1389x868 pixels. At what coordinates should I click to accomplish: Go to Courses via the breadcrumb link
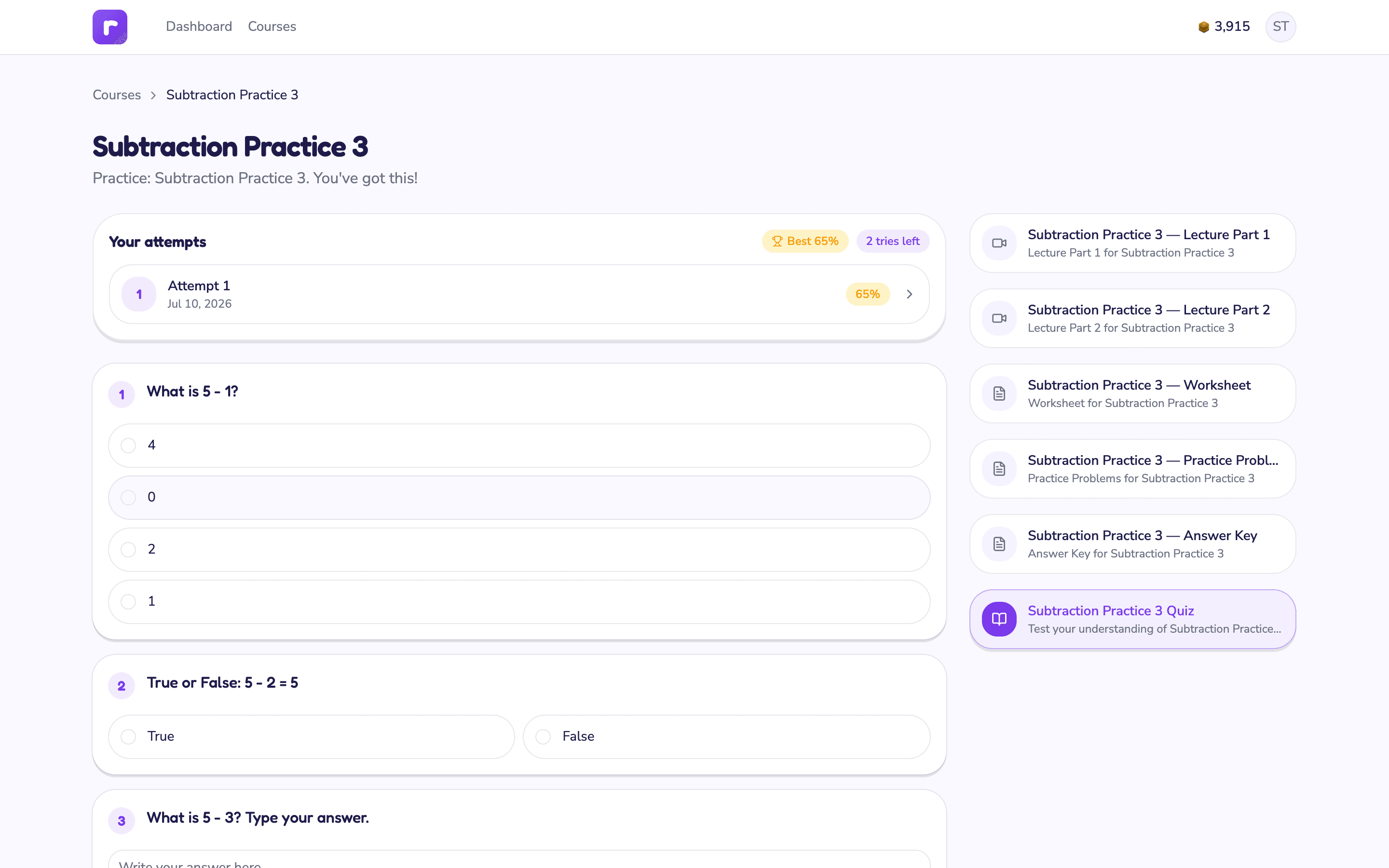click(117, 95)
